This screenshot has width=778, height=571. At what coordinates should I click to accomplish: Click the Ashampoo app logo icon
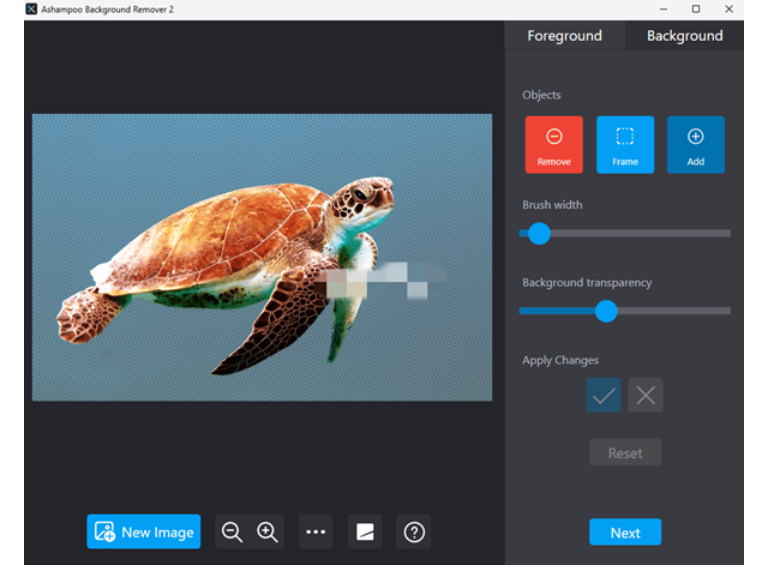tap(31, 9)
